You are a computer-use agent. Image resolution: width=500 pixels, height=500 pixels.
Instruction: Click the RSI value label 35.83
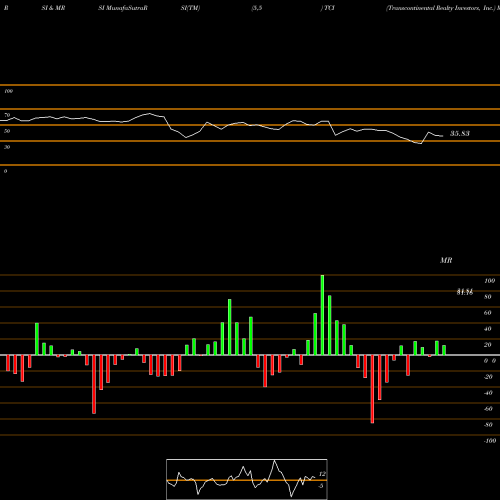point(460,134)
